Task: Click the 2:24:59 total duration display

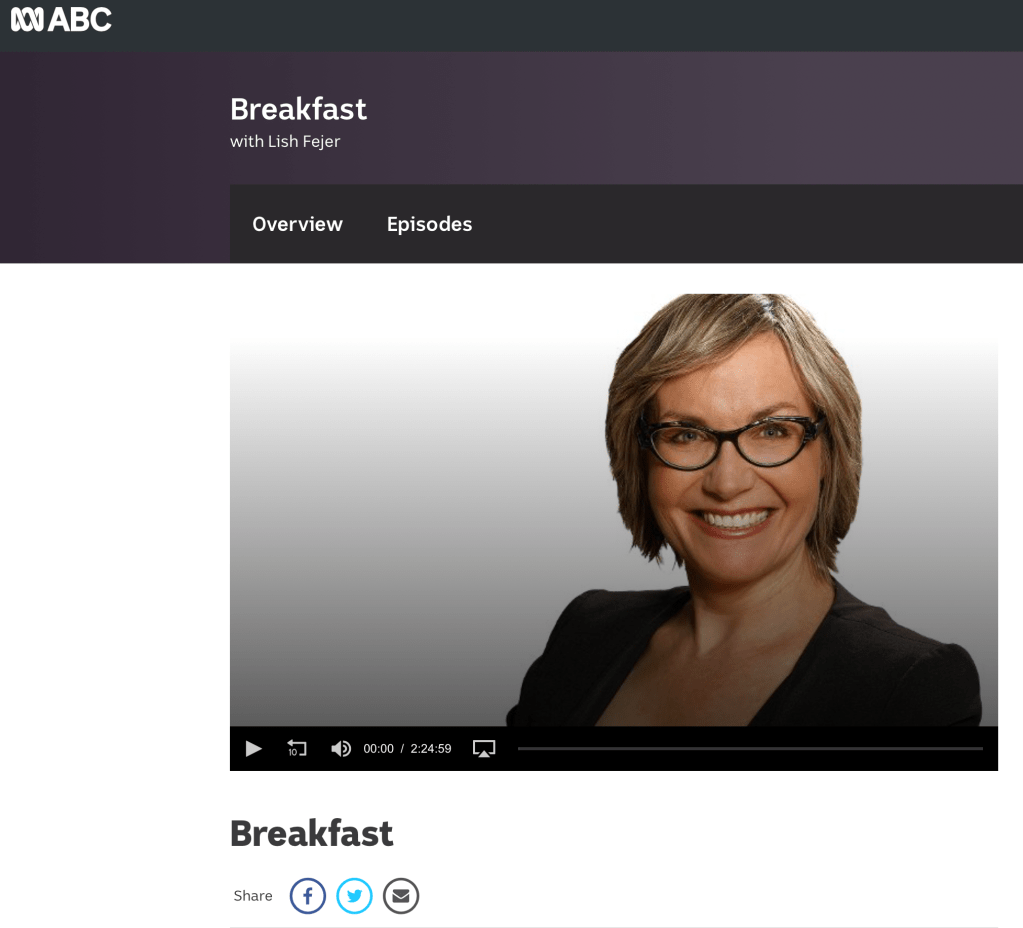Action: [431, 749]
